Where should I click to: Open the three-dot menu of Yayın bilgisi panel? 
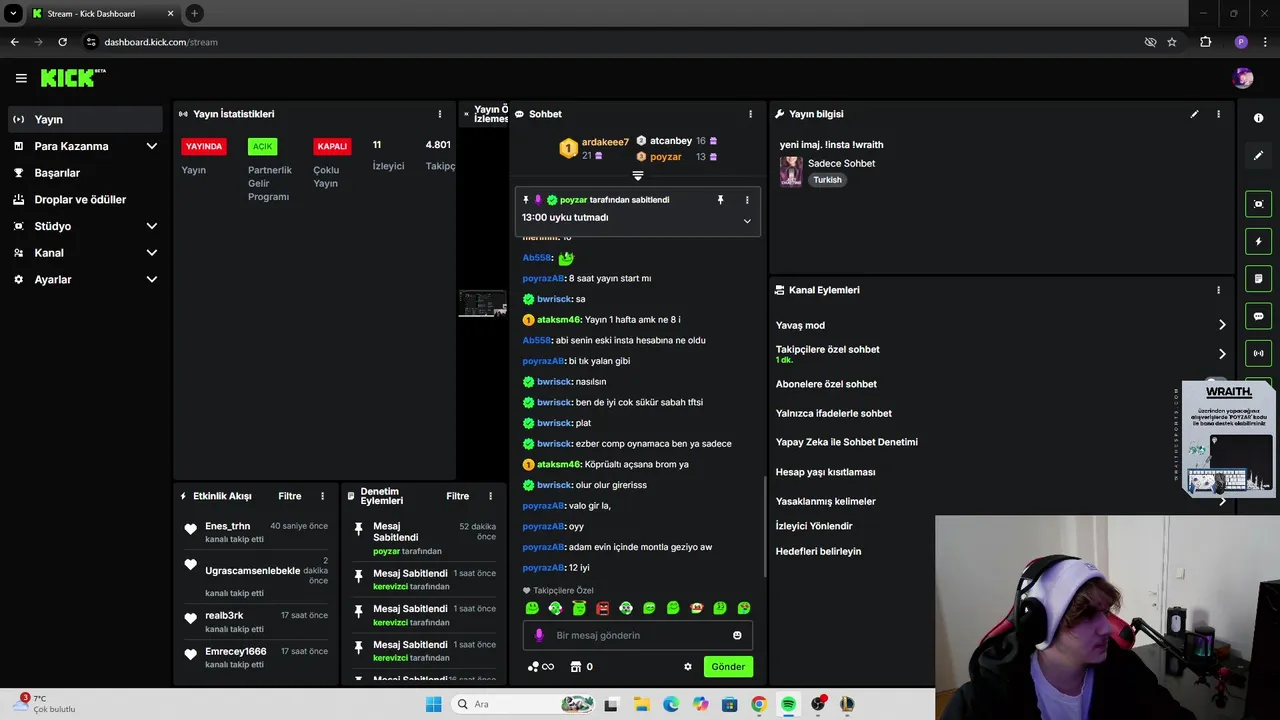coord(1218,114)
